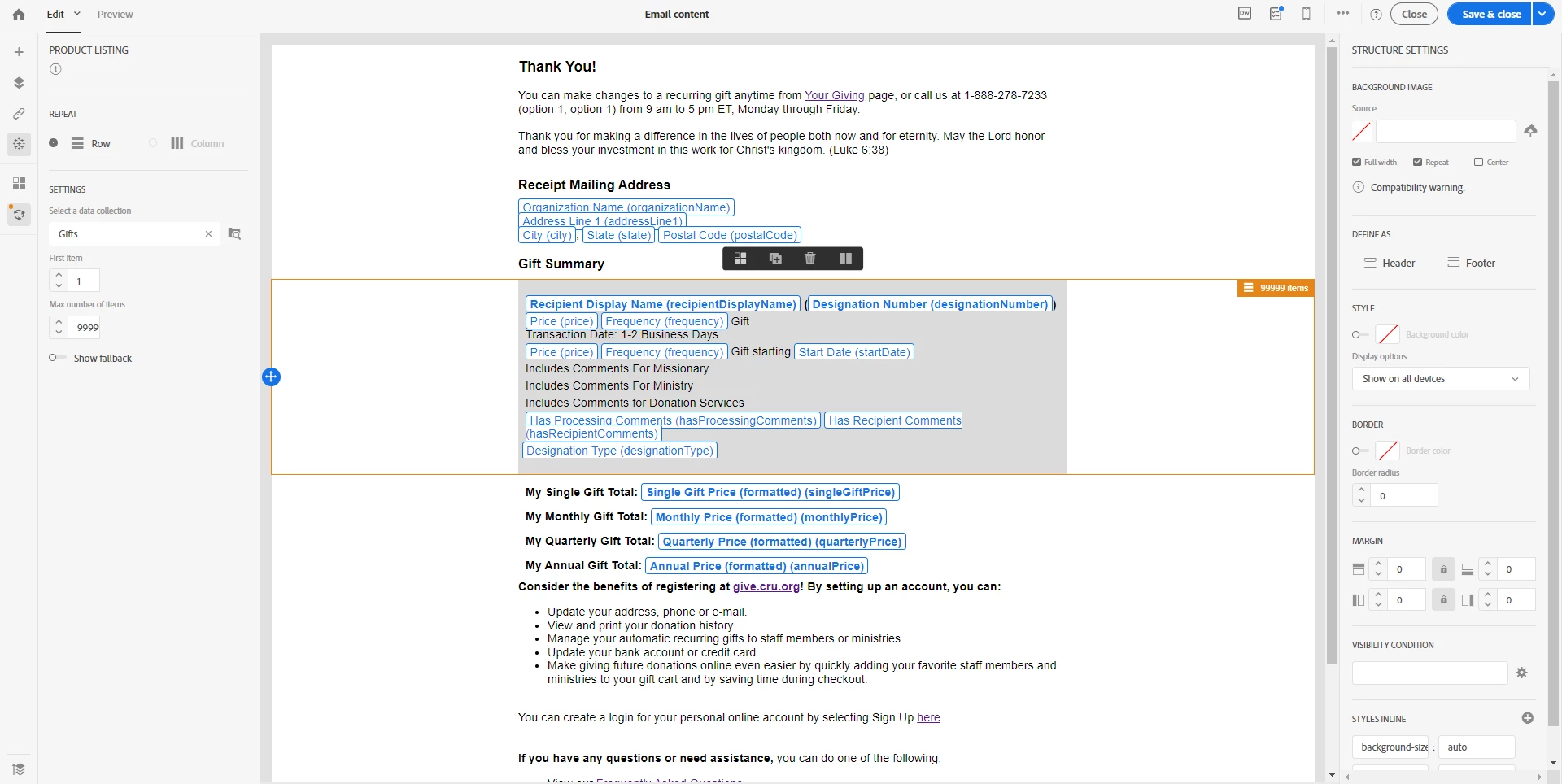Uncheck Full width checkbox
The image size is (1562, 784).
pos(1356,162)
